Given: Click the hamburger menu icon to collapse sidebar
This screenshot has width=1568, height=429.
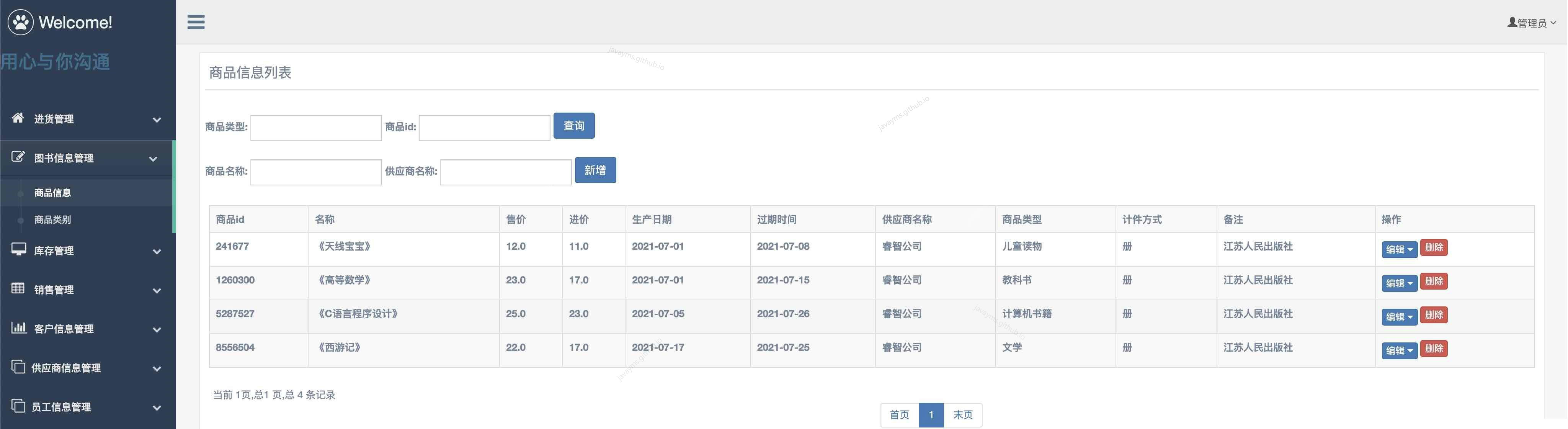Looking at the screenshot, I should [196, 22].
